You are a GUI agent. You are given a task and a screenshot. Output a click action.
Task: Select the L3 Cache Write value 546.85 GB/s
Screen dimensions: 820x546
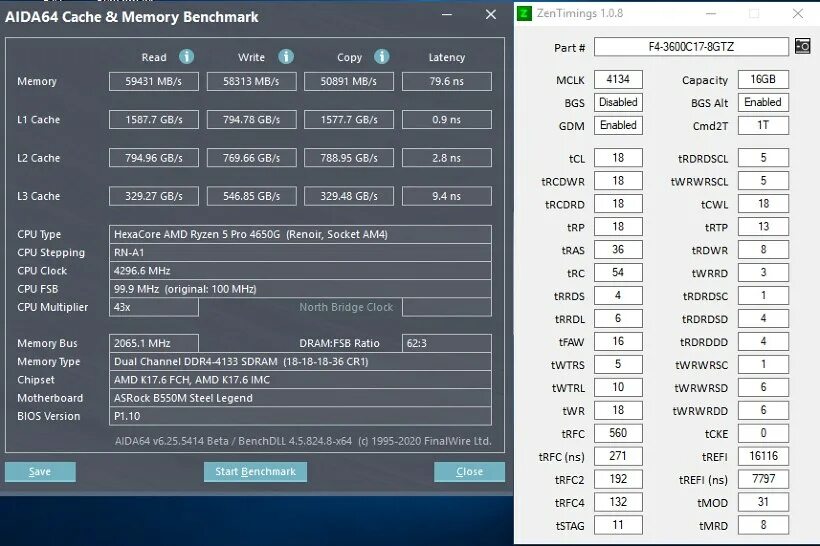click(x=252, y=196)
